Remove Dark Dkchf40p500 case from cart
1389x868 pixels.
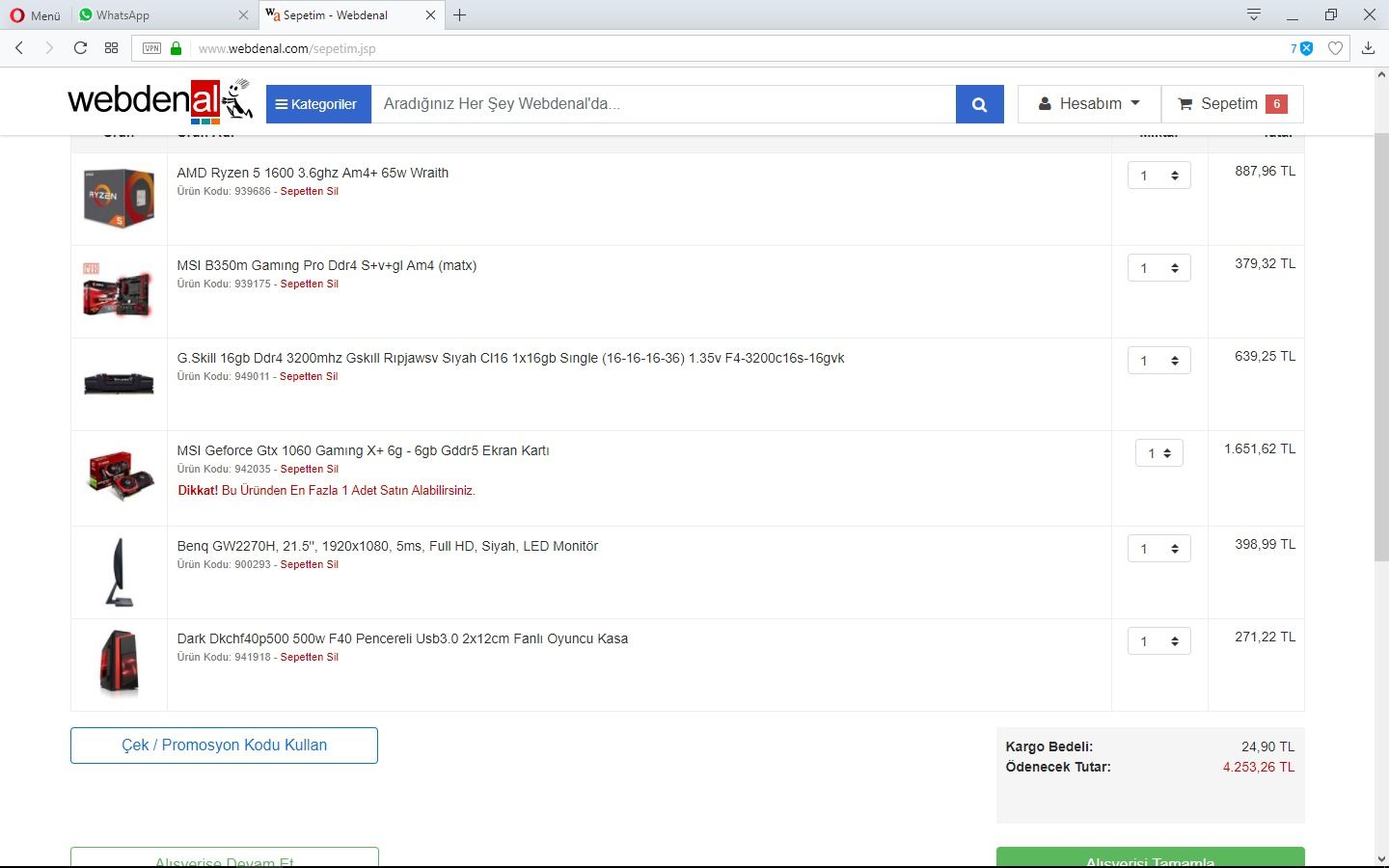(309, 657)
